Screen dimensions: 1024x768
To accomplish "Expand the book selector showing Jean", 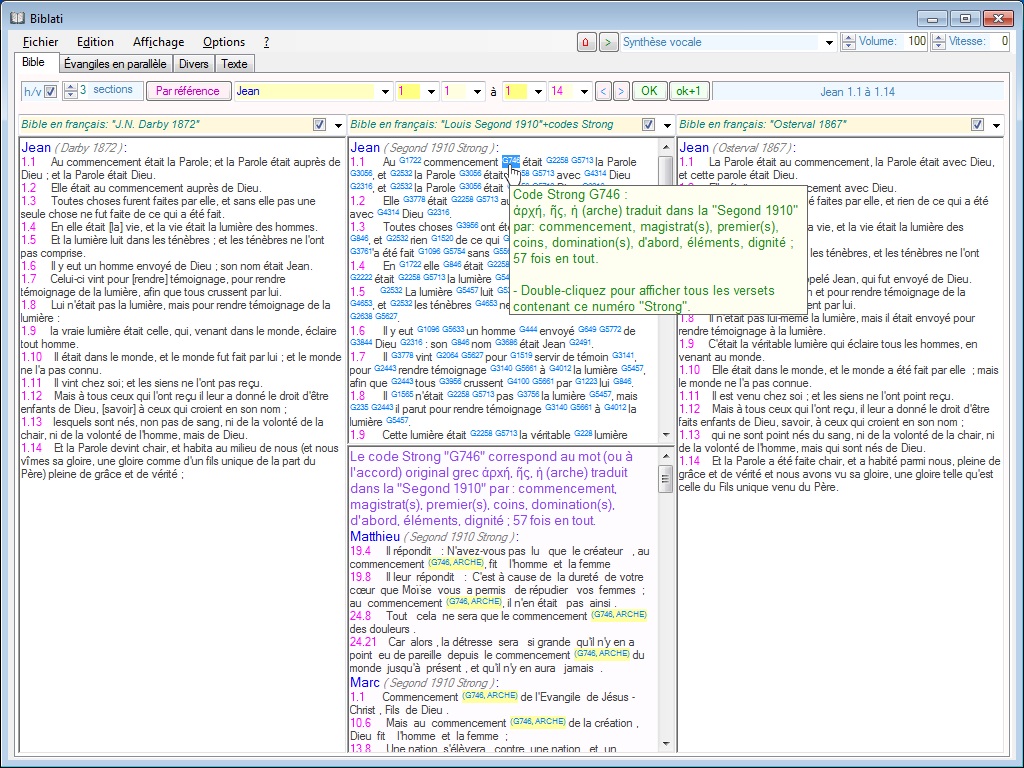I will click(385, 91).
